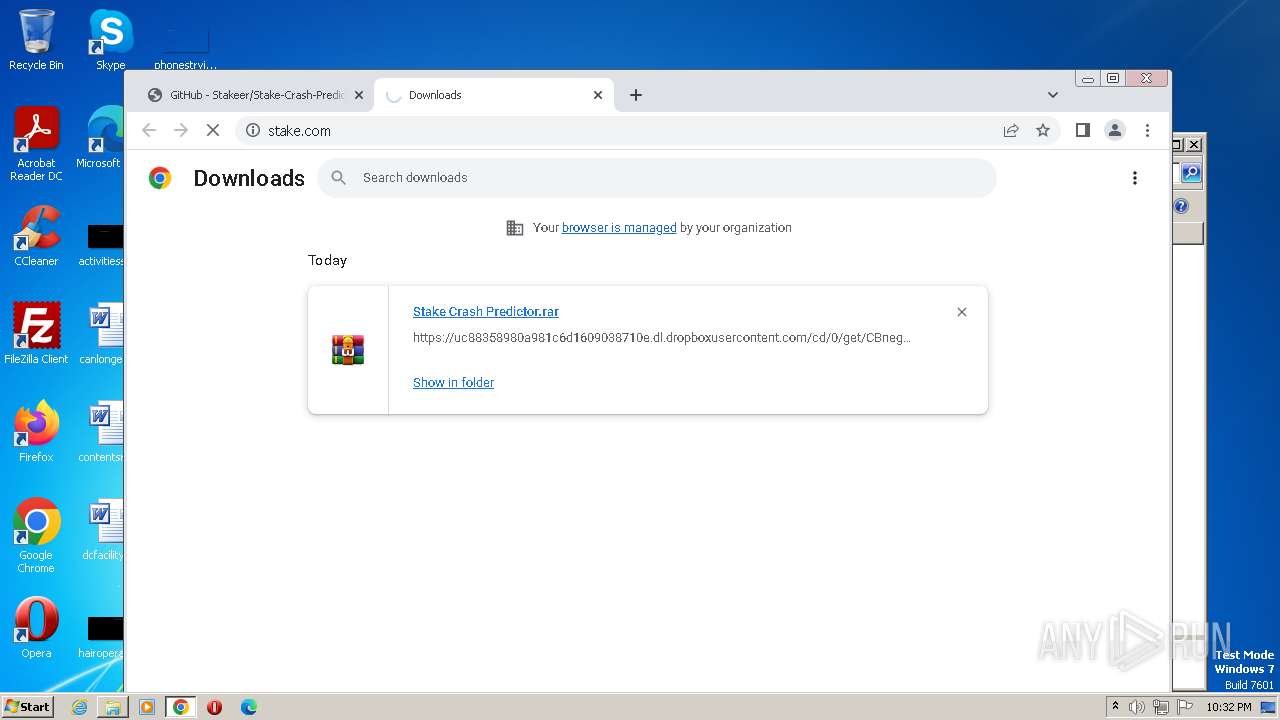This screenshot has width=1280, height=720.
Task: Click the Chrome logo beside Downloads
Action: tap(160, 178)
